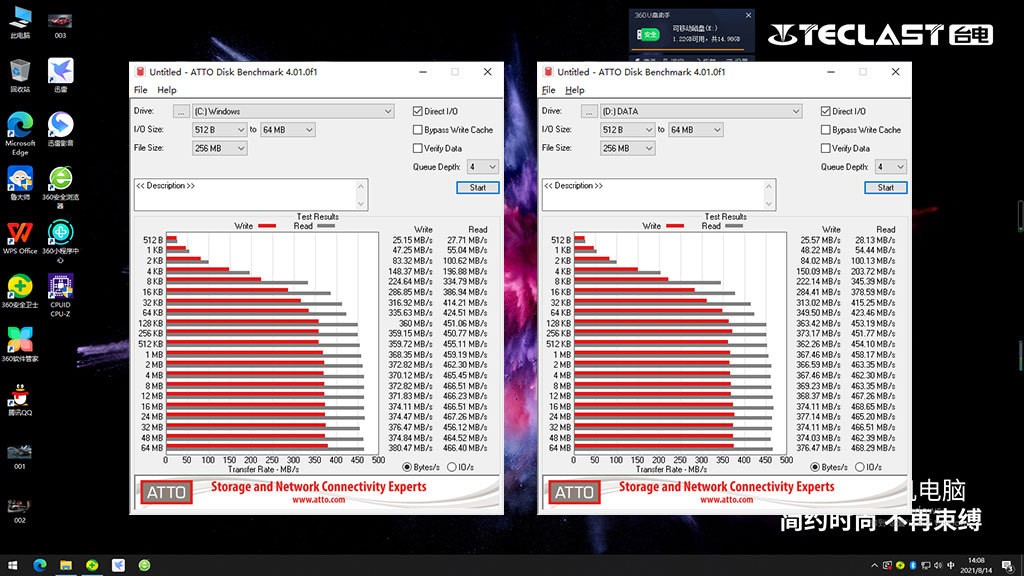Image resolution: width=1024 pixels, height=576 pixels.
Task: Open the Xunlei bird taskbar icon
Action: (118, 565)
